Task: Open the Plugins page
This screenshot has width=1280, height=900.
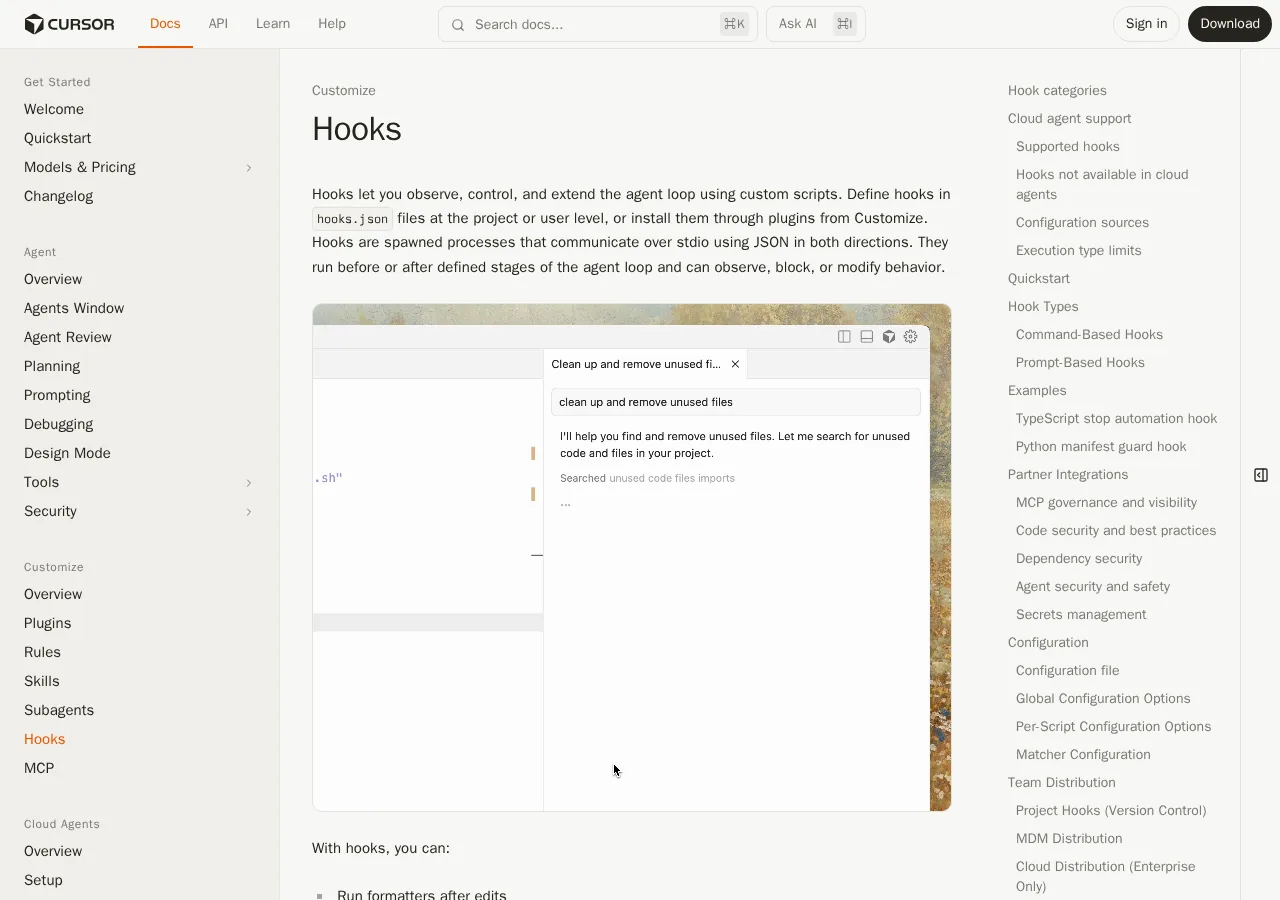Action: coord(48,623)
